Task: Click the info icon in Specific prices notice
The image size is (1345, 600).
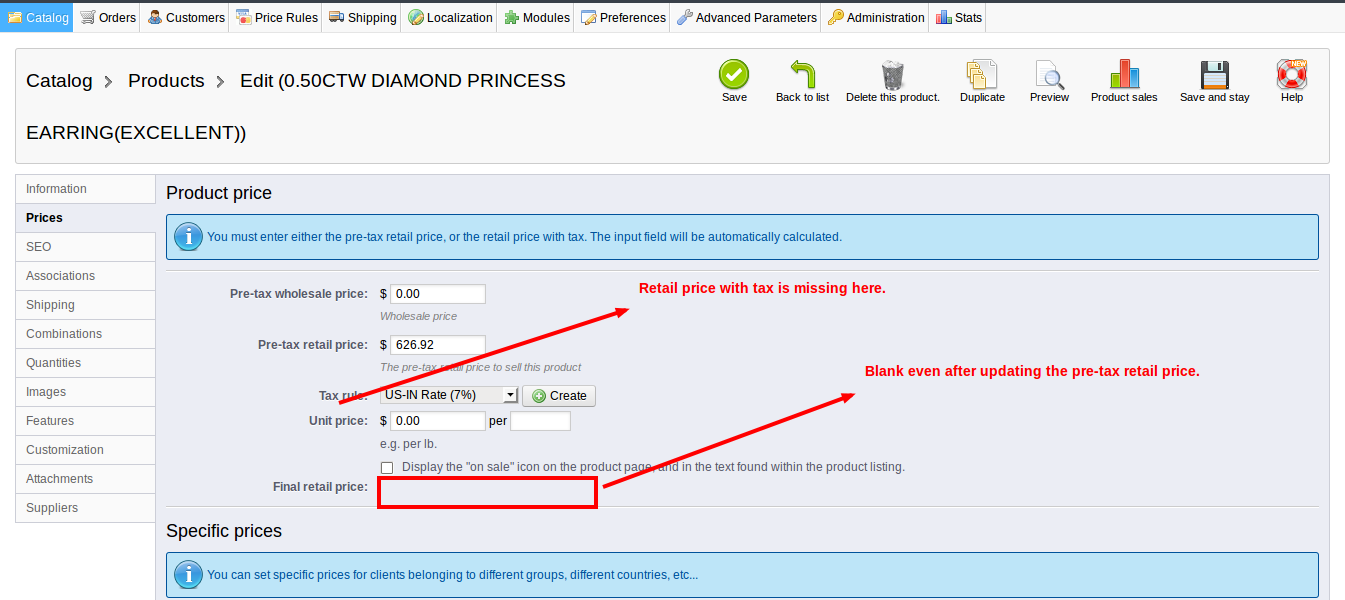Action: (x=188, y=575)
